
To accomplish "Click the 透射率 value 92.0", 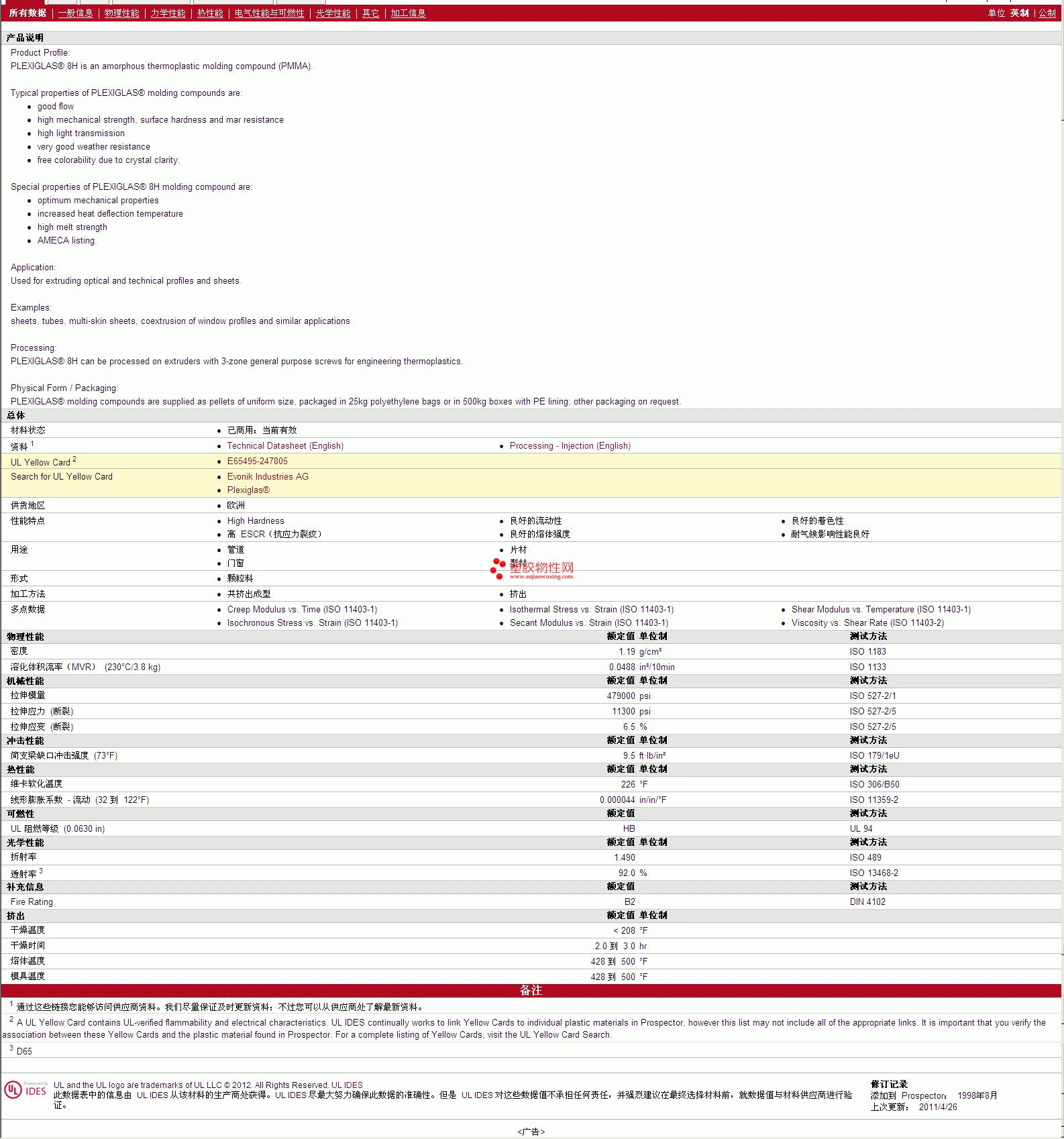I will (x=627, y=873).
